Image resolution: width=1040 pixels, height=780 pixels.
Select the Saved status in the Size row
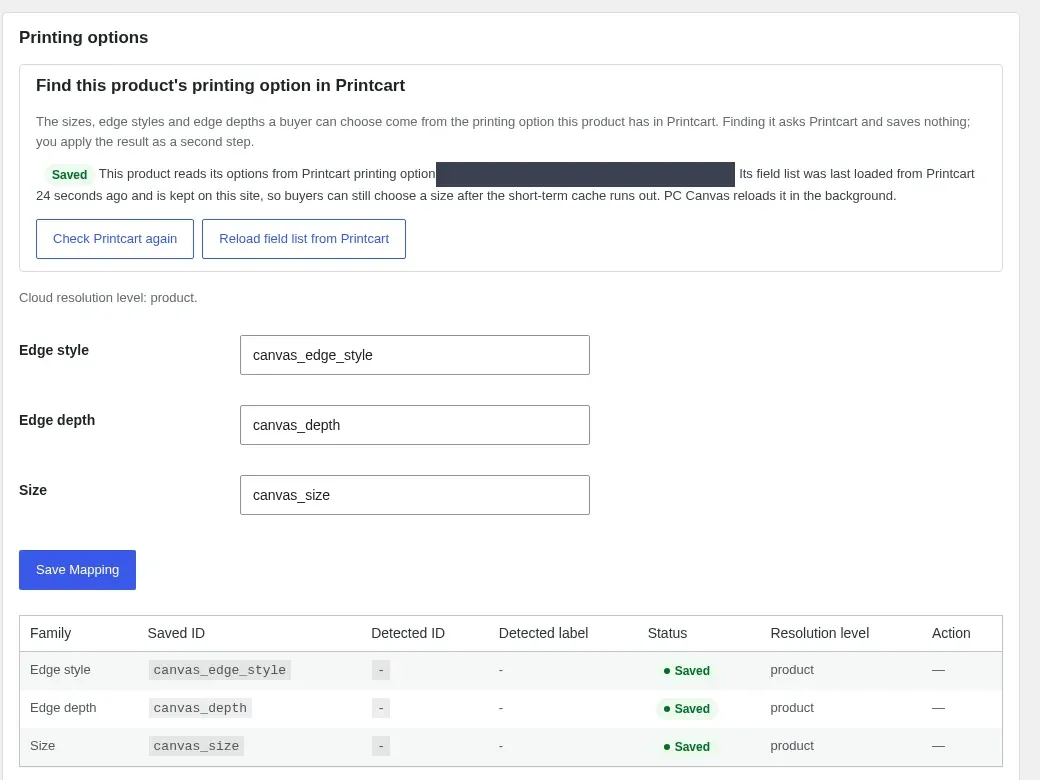686,746
